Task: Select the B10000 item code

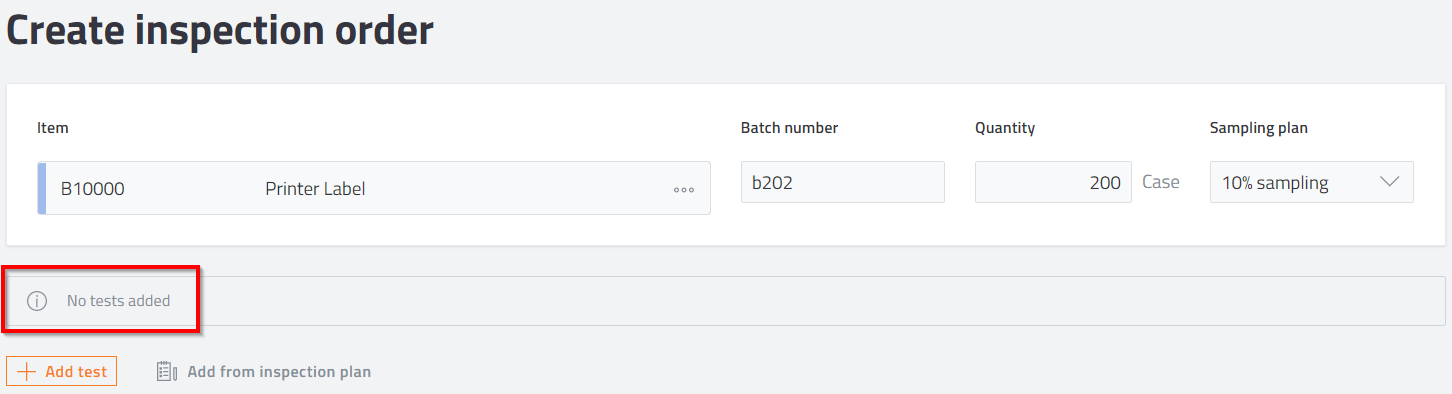Action: point(92,188)
